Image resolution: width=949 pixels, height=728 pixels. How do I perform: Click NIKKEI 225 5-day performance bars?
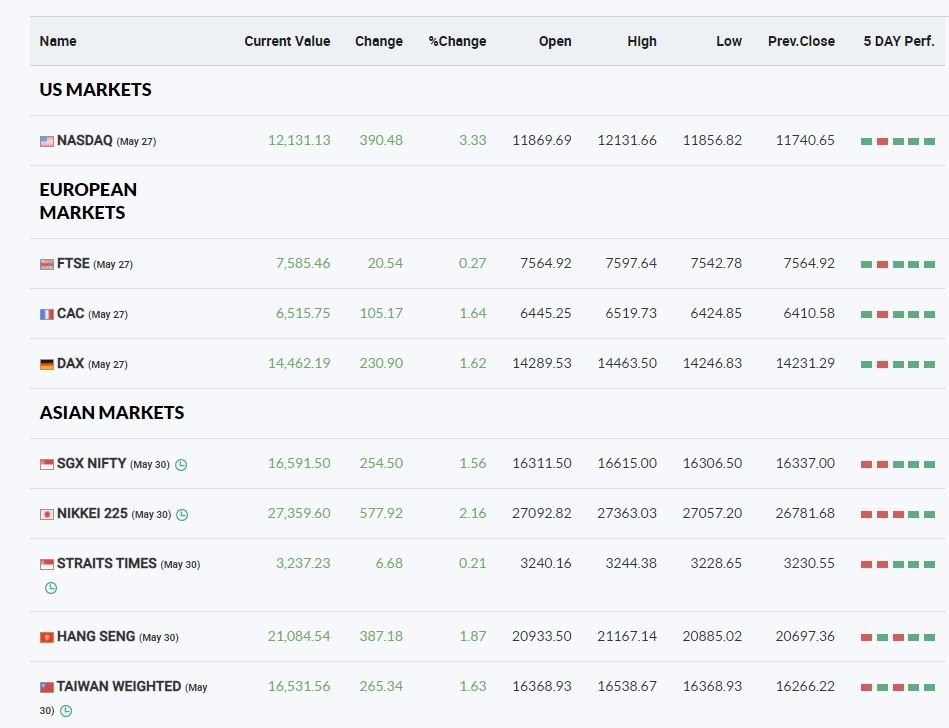pos(898,514)
